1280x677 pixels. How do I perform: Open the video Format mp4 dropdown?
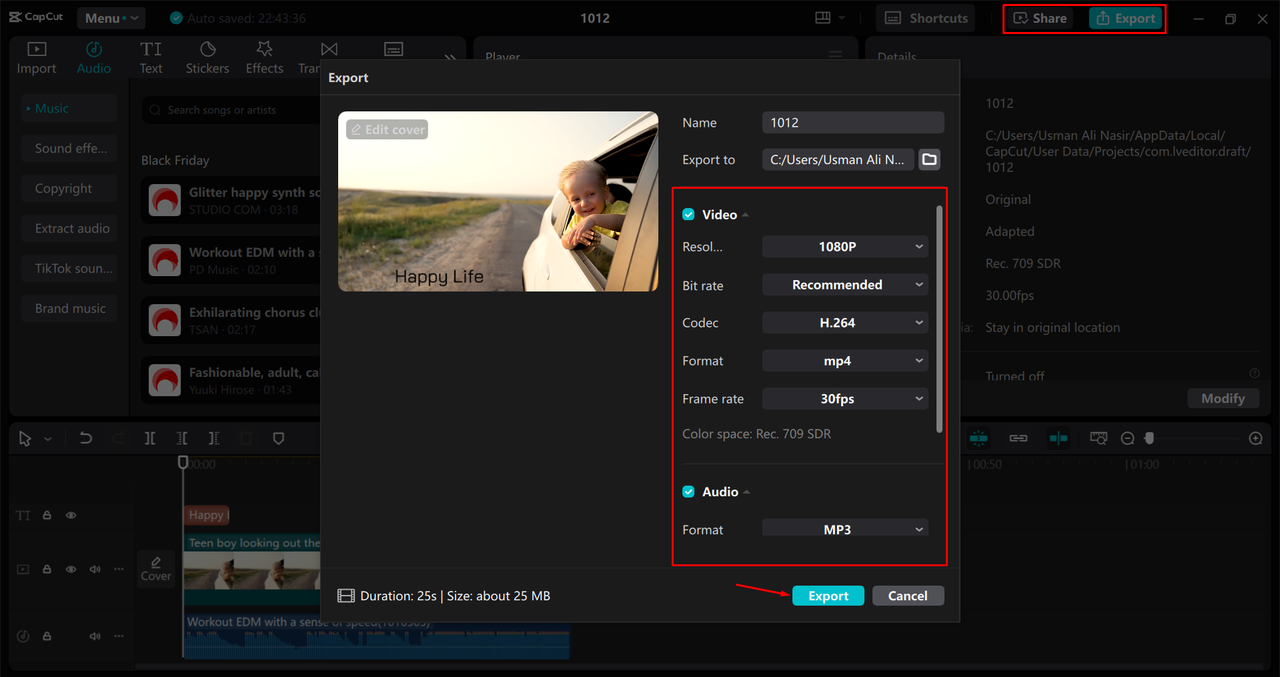[845, 361]
